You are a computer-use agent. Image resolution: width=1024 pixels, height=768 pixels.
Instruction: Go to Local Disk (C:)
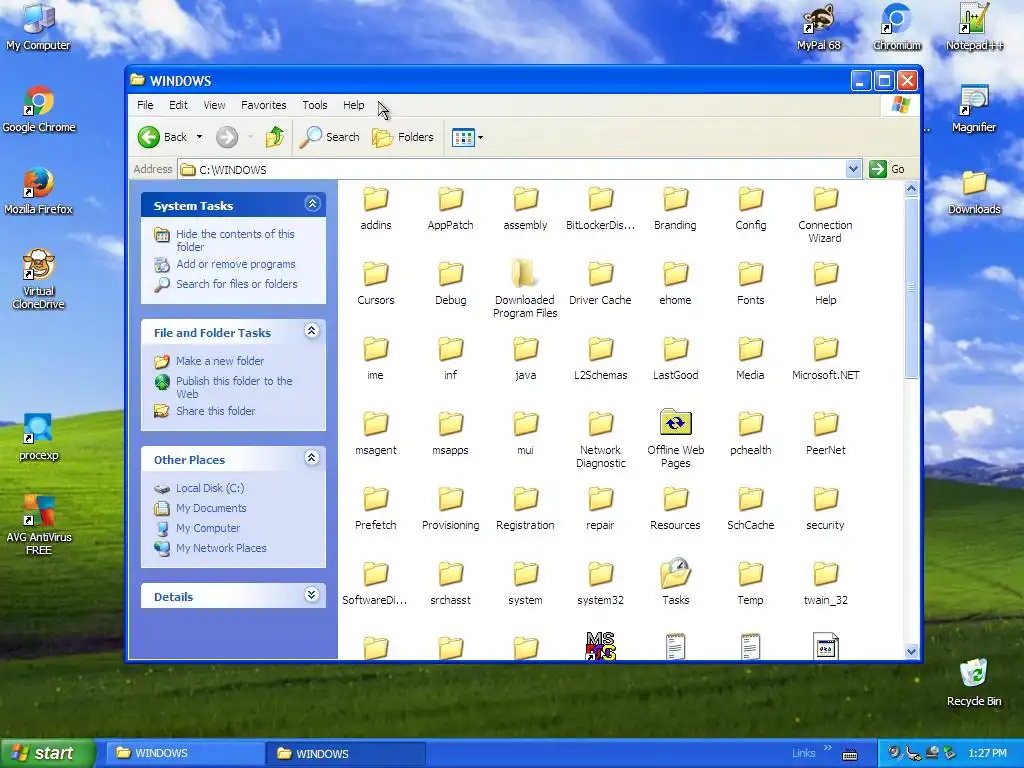pos(210,488)
